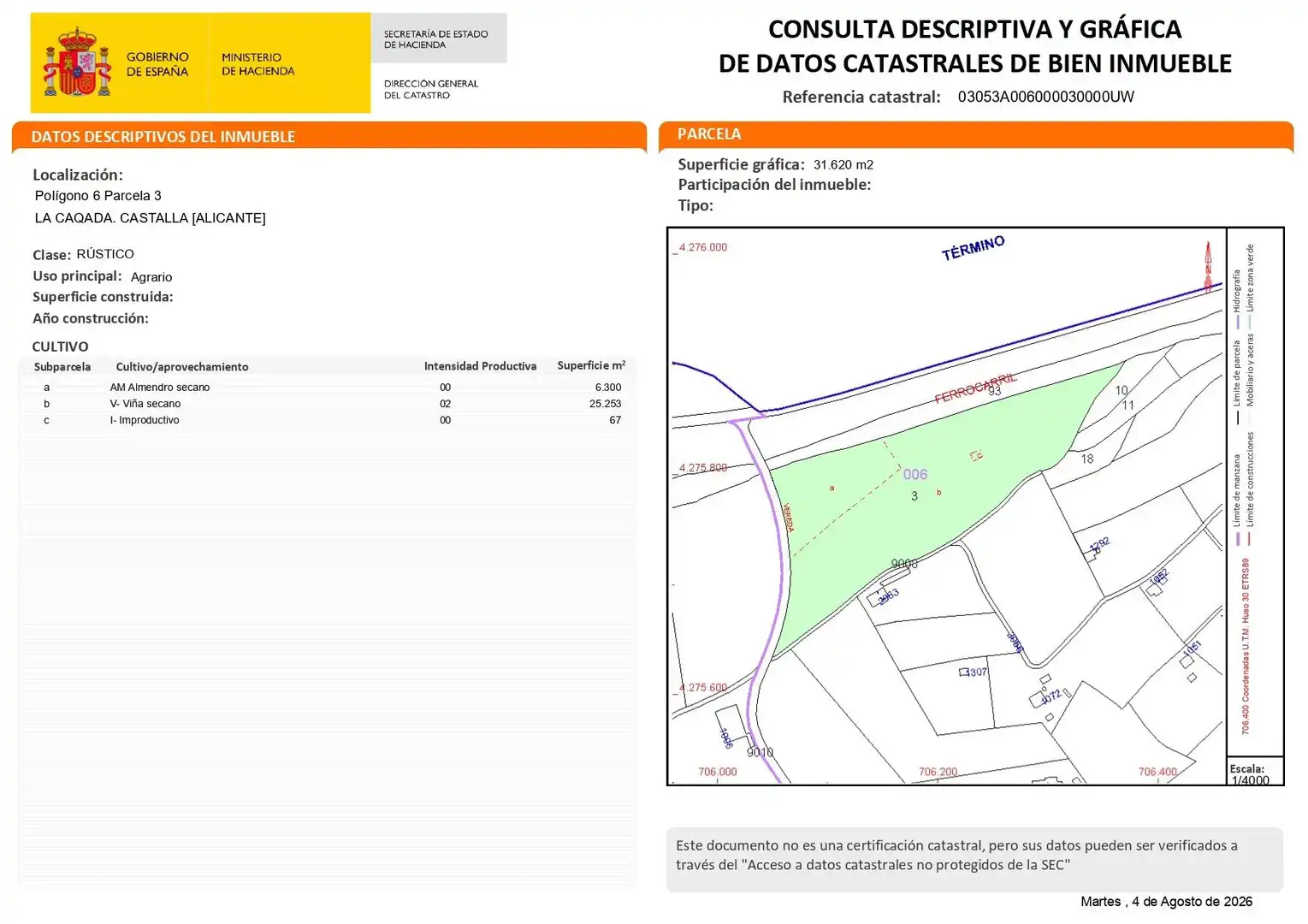Click the polygon label "006" on the map
Viewport: 1308px width, 924px height.
coord(915,475)
